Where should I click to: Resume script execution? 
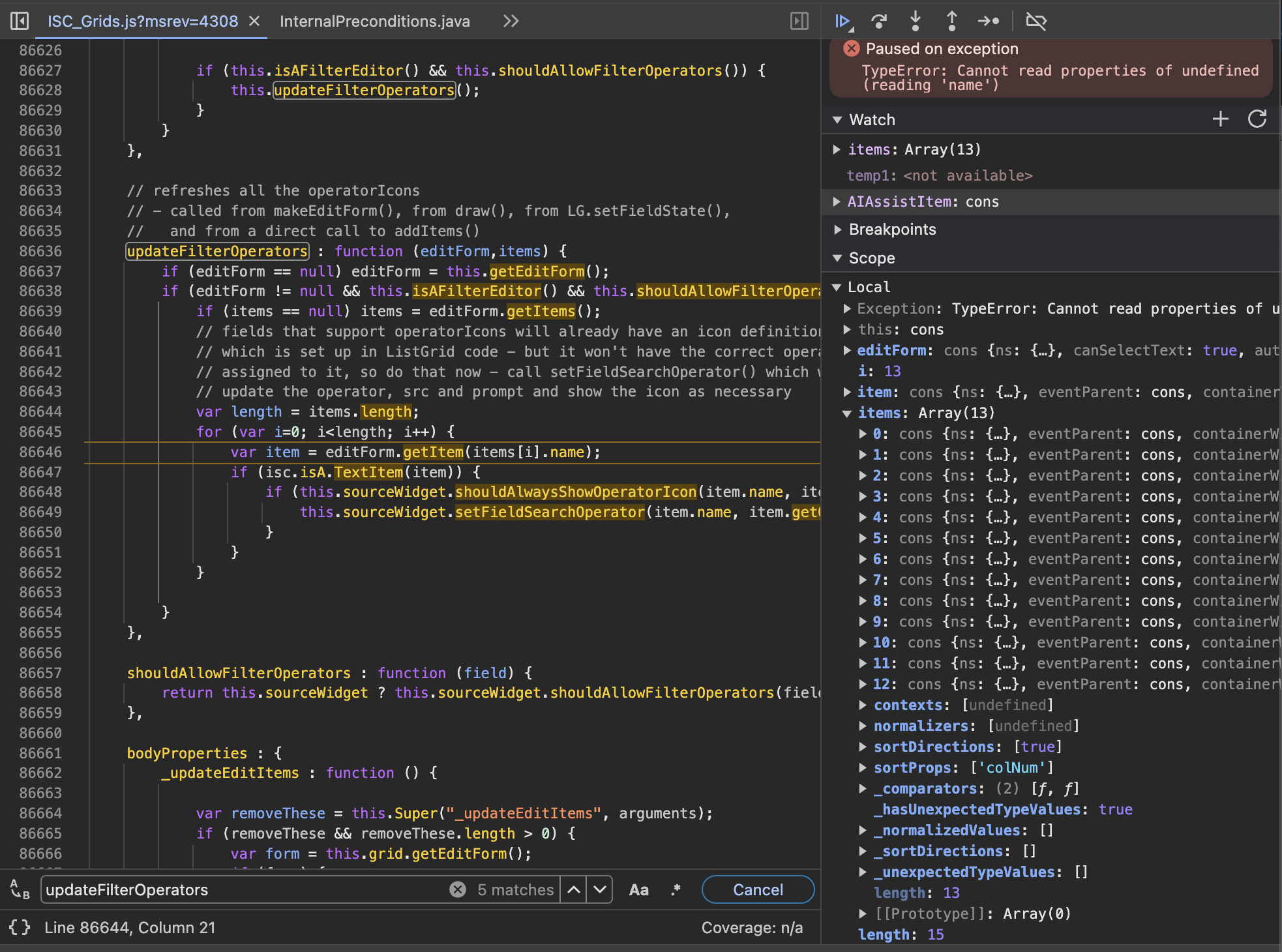(x=842, y=22)
